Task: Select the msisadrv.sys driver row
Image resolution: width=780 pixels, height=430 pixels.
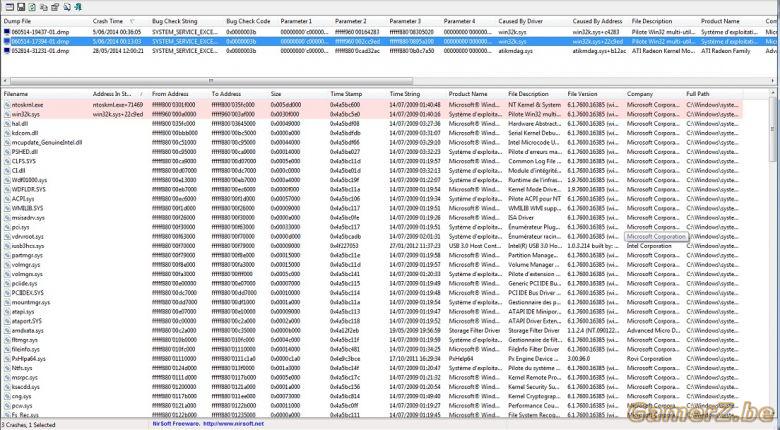Action: coord(372,218)
